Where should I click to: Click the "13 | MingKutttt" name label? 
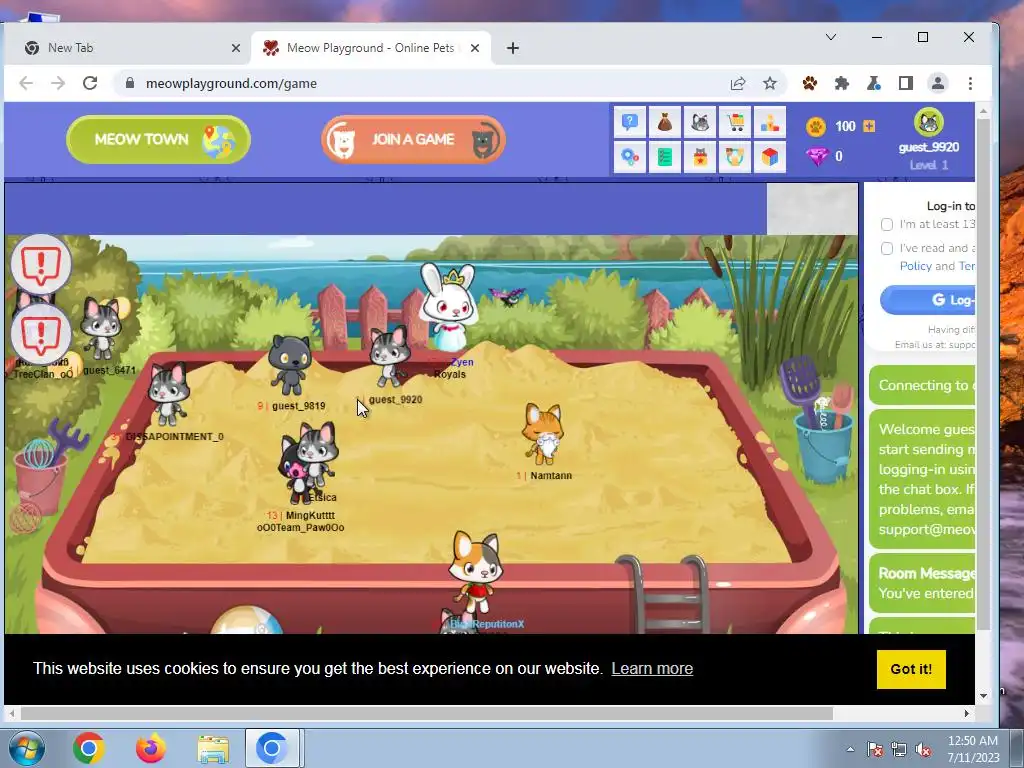(300, 515)
